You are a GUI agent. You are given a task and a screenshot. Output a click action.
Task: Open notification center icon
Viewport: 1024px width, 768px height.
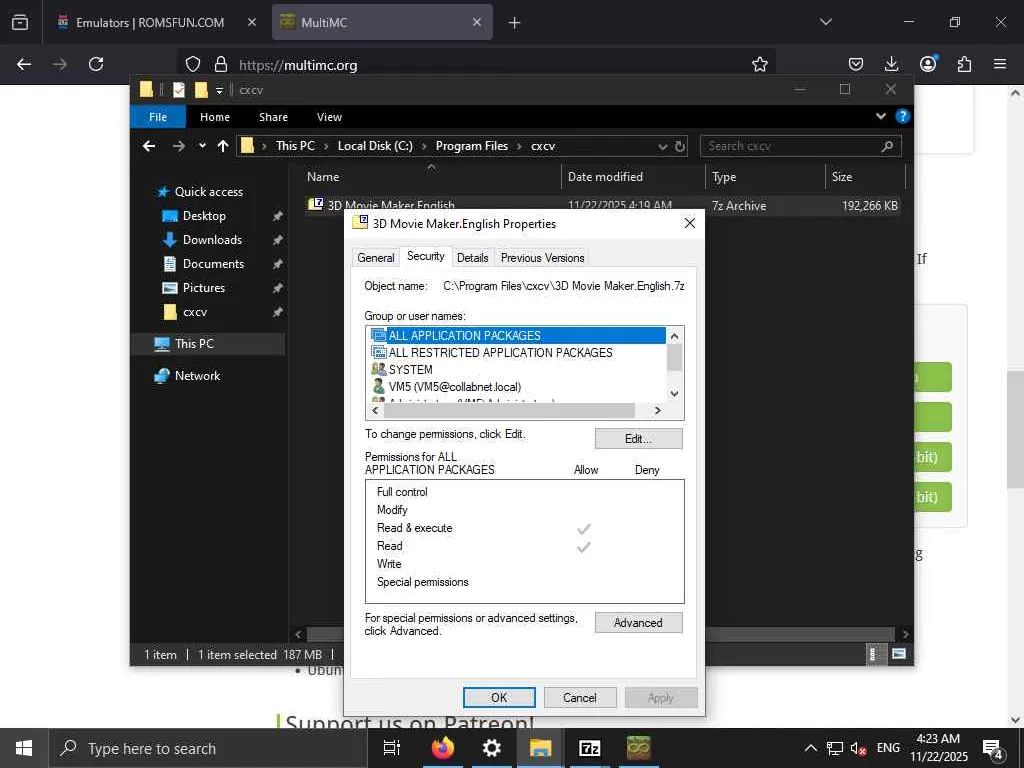tap(992, 749)
